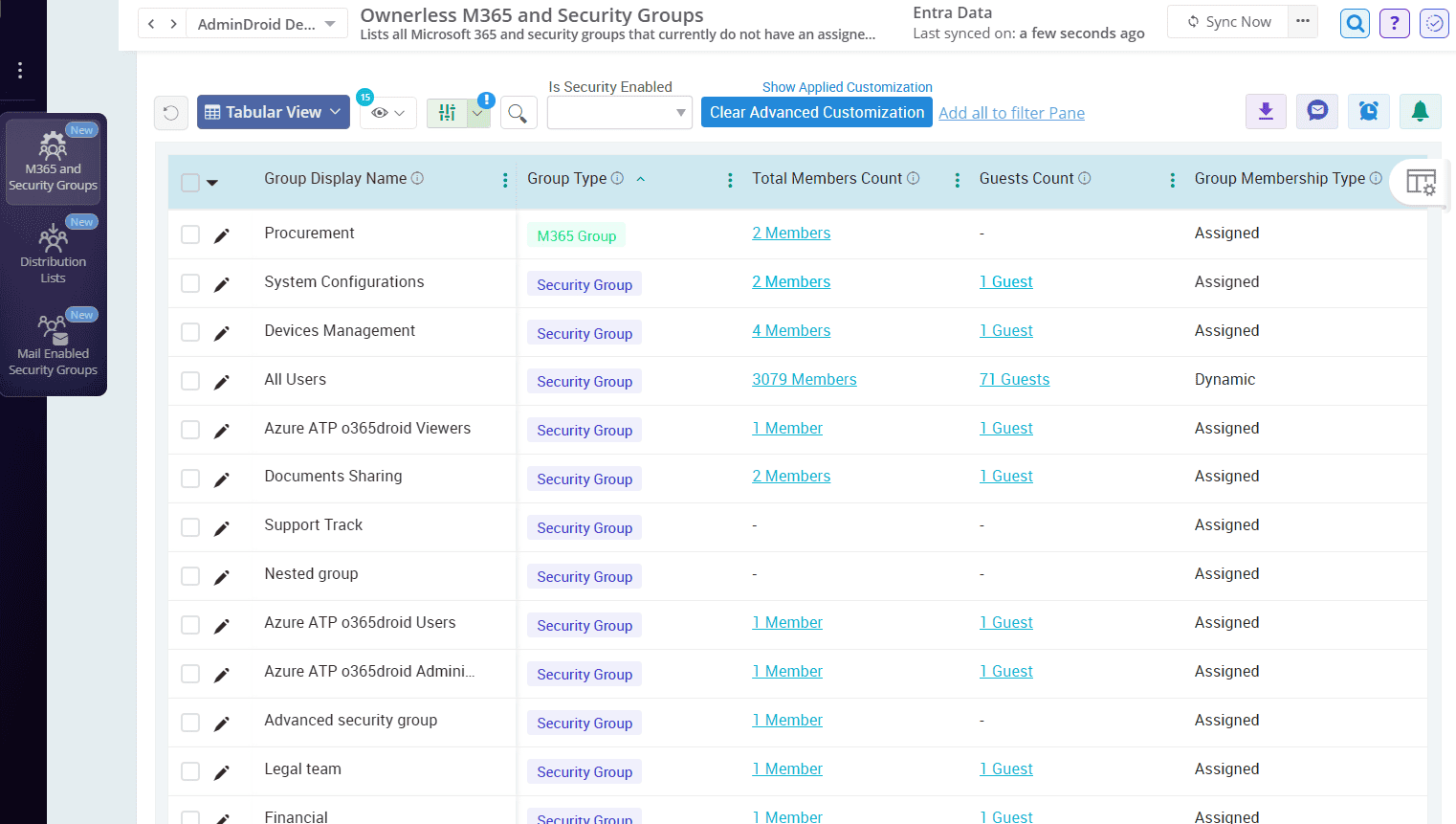Viewport: 1456px width, 824px height.
Task: Open the email notification icon
Action: click(x=1317, y=111)
